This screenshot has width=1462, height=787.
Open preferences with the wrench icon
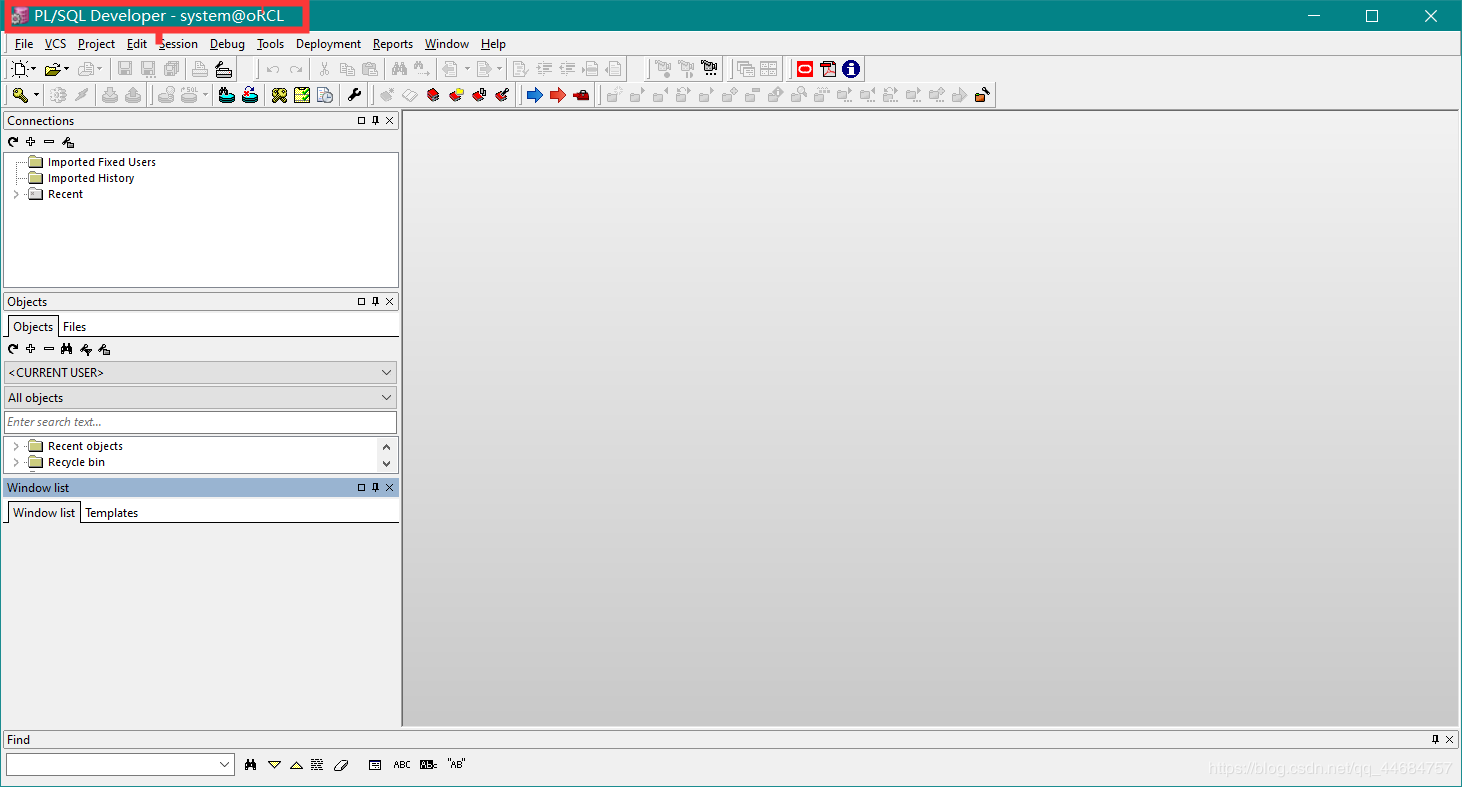pos(354,95)
